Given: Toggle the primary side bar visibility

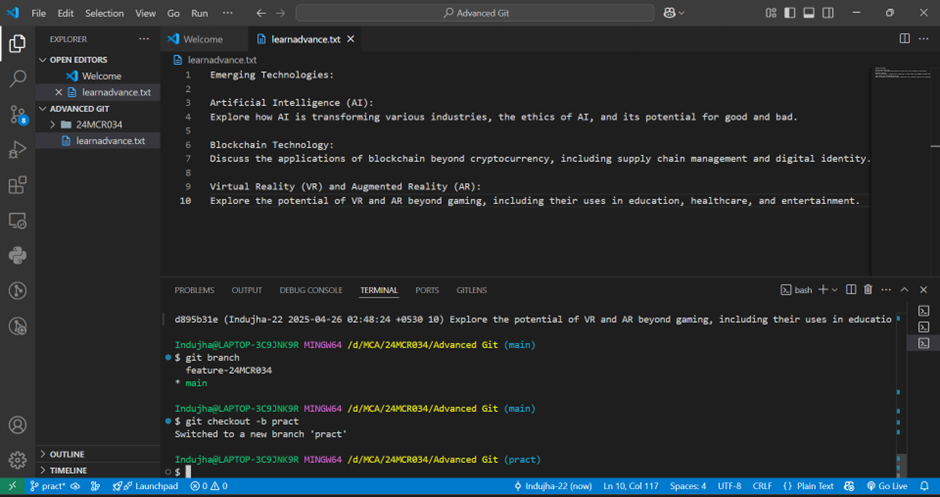Looking at the screenshot, I should pos(790,13).
